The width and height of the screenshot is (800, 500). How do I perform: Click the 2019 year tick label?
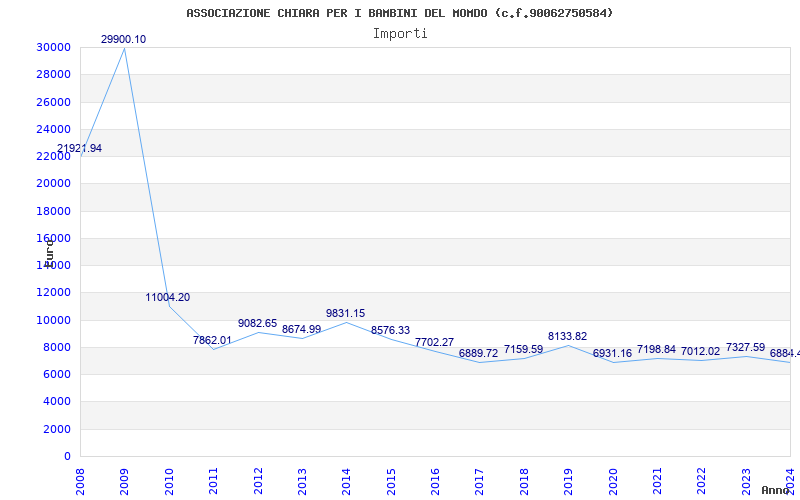coord(569,480)
